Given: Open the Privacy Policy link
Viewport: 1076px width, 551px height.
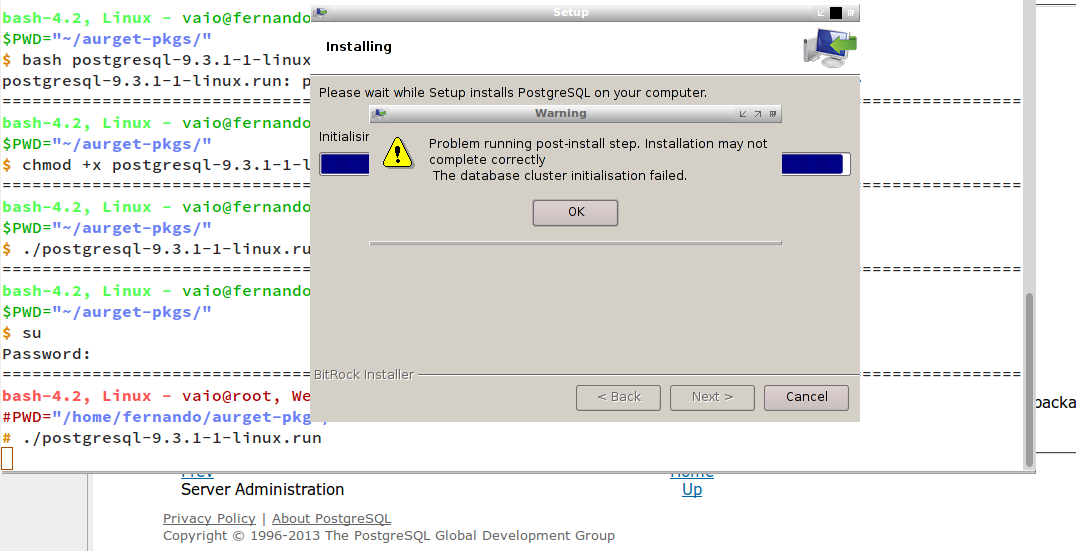Looking at the screenshot, I should click(x=209, y=519).
